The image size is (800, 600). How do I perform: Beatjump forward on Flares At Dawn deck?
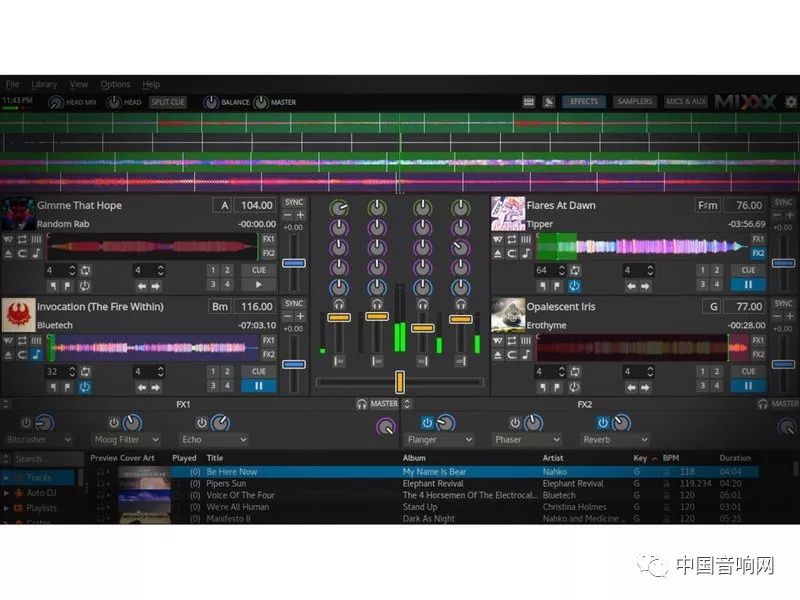pyautogui.click(x=645, y=286)
